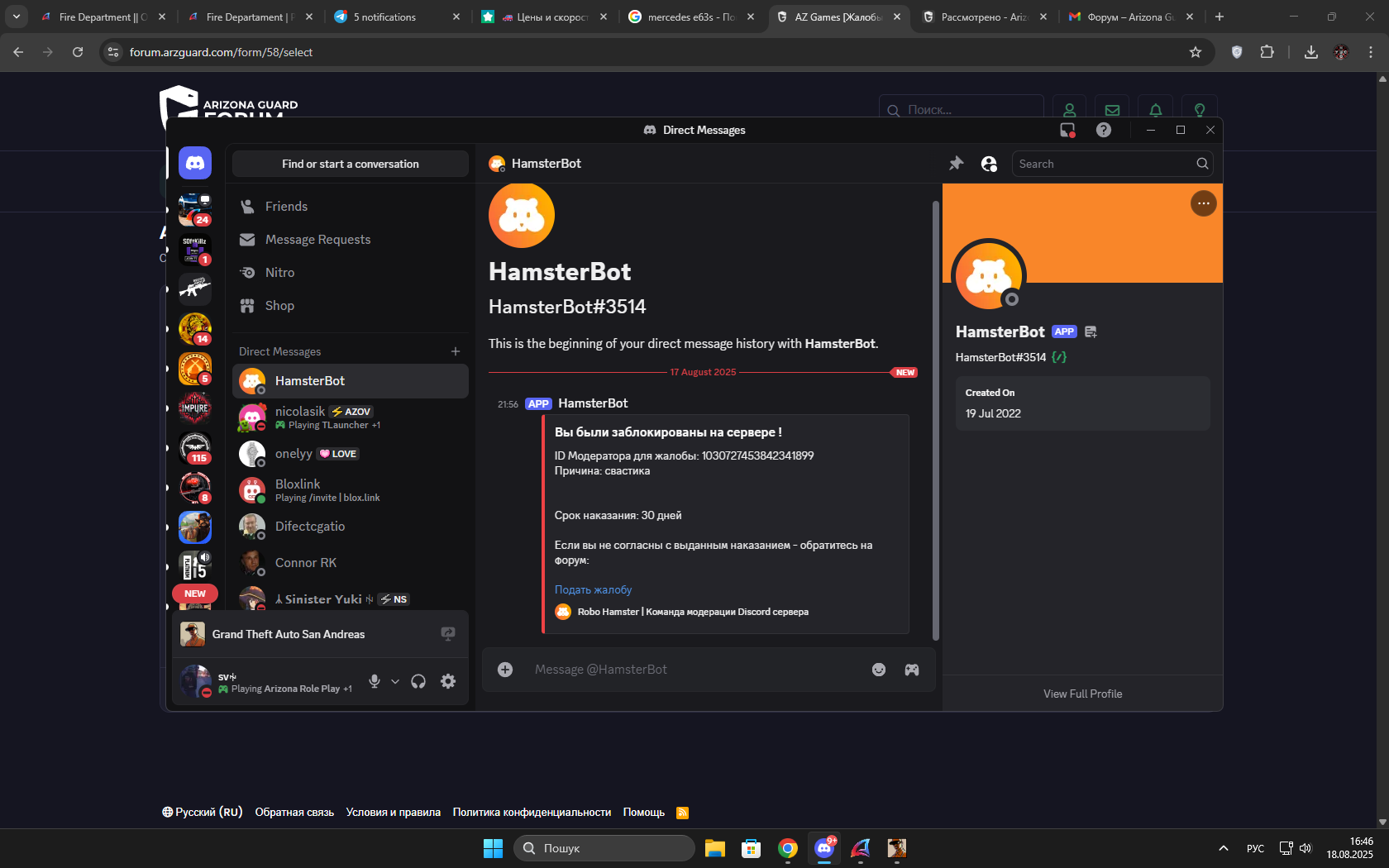Viewport: 1389px width, 868px height.
Task: Open the Discord Shop
Action: click(x=351, y=306)
